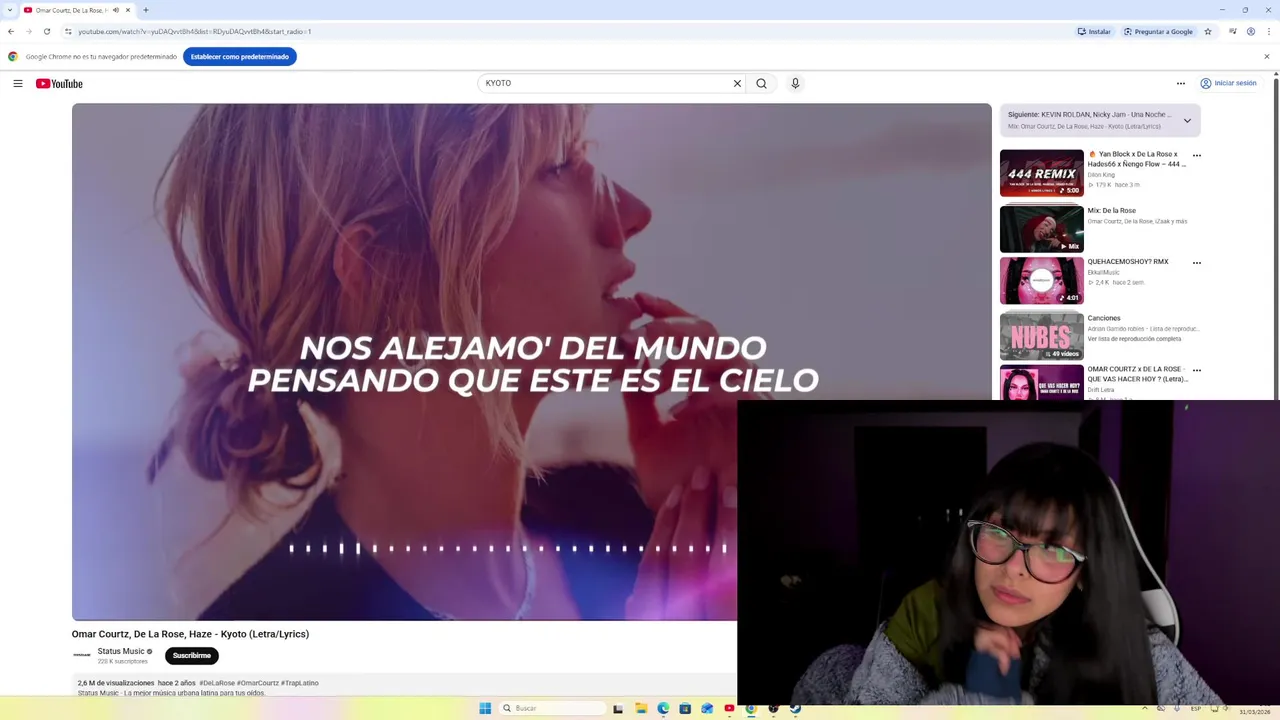Screen dimensions: 1280x720
Task: Open the tab search dropdown arrow
Action: pyautogui.click(x=9, y=10)
